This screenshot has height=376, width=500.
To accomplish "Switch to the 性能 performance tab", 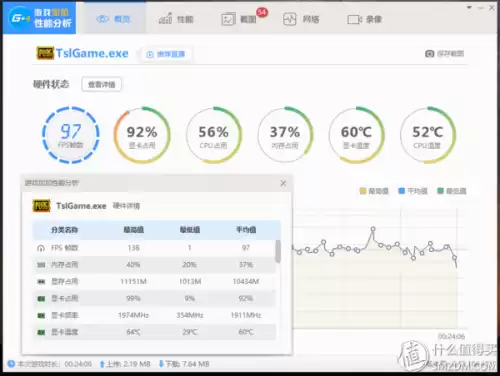I will (176, 19).
